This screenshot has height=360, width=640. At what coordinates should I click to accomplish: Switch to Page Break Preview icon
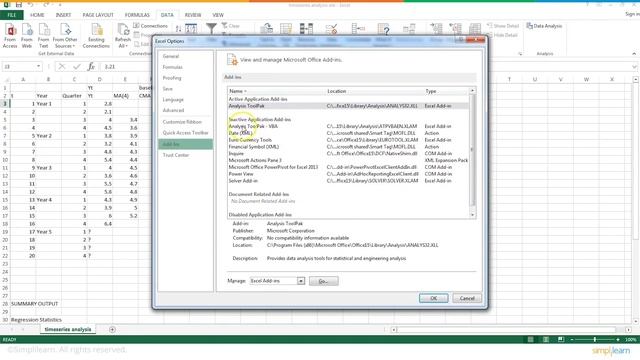pos(561,340)
